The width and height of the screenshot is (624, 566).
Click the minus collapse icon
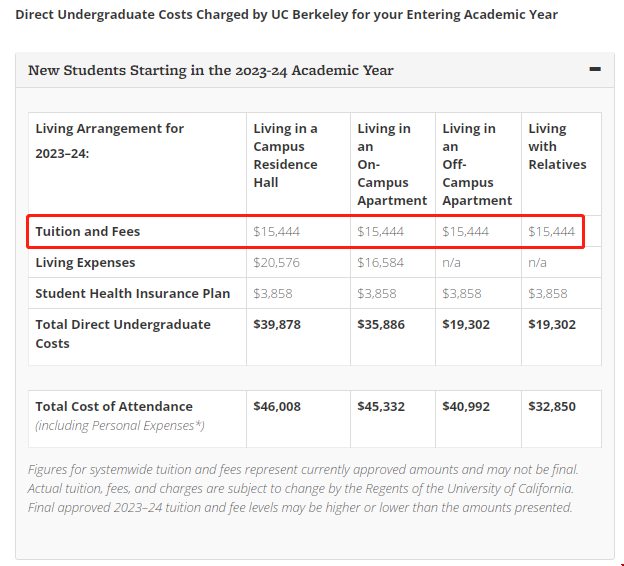point(595,70)
